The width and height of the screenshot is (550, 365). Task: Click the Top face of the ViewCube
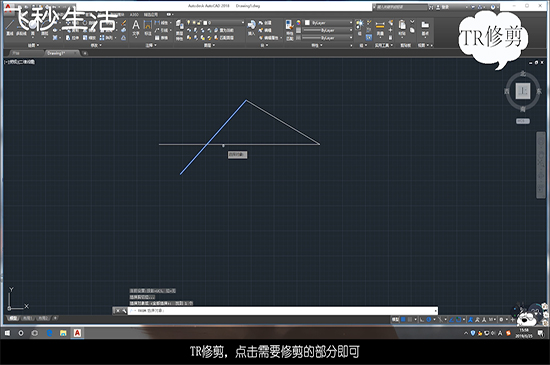tap(523, 91)
